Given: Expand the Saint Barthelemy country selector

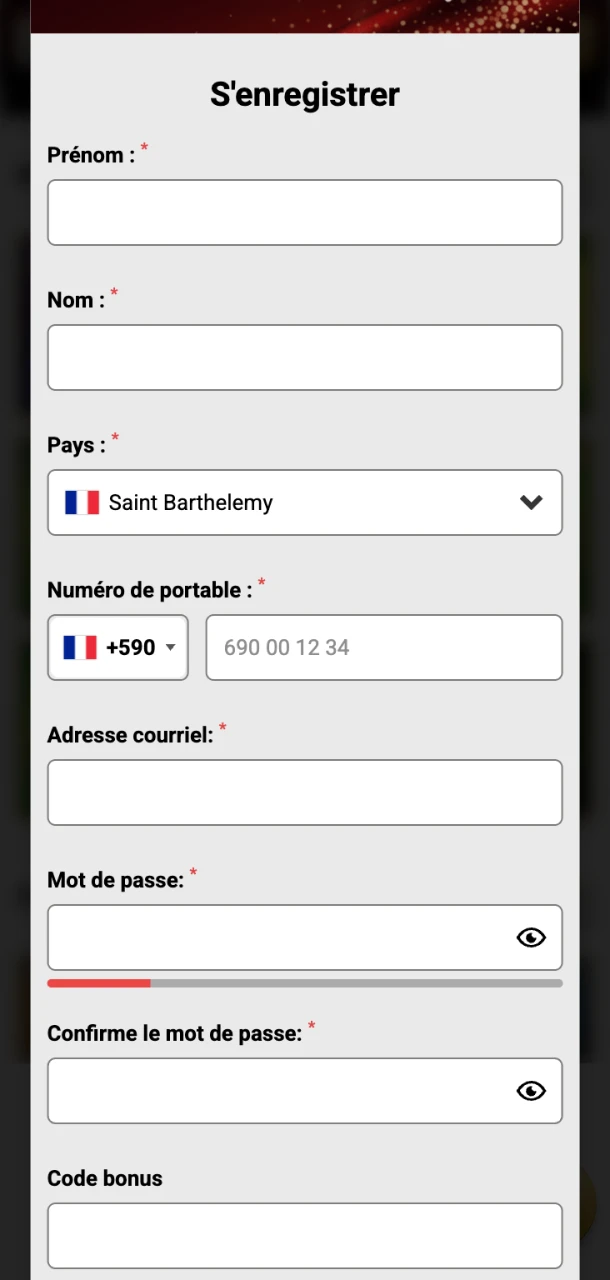Looking at the screenshot, I should point(305,503).
